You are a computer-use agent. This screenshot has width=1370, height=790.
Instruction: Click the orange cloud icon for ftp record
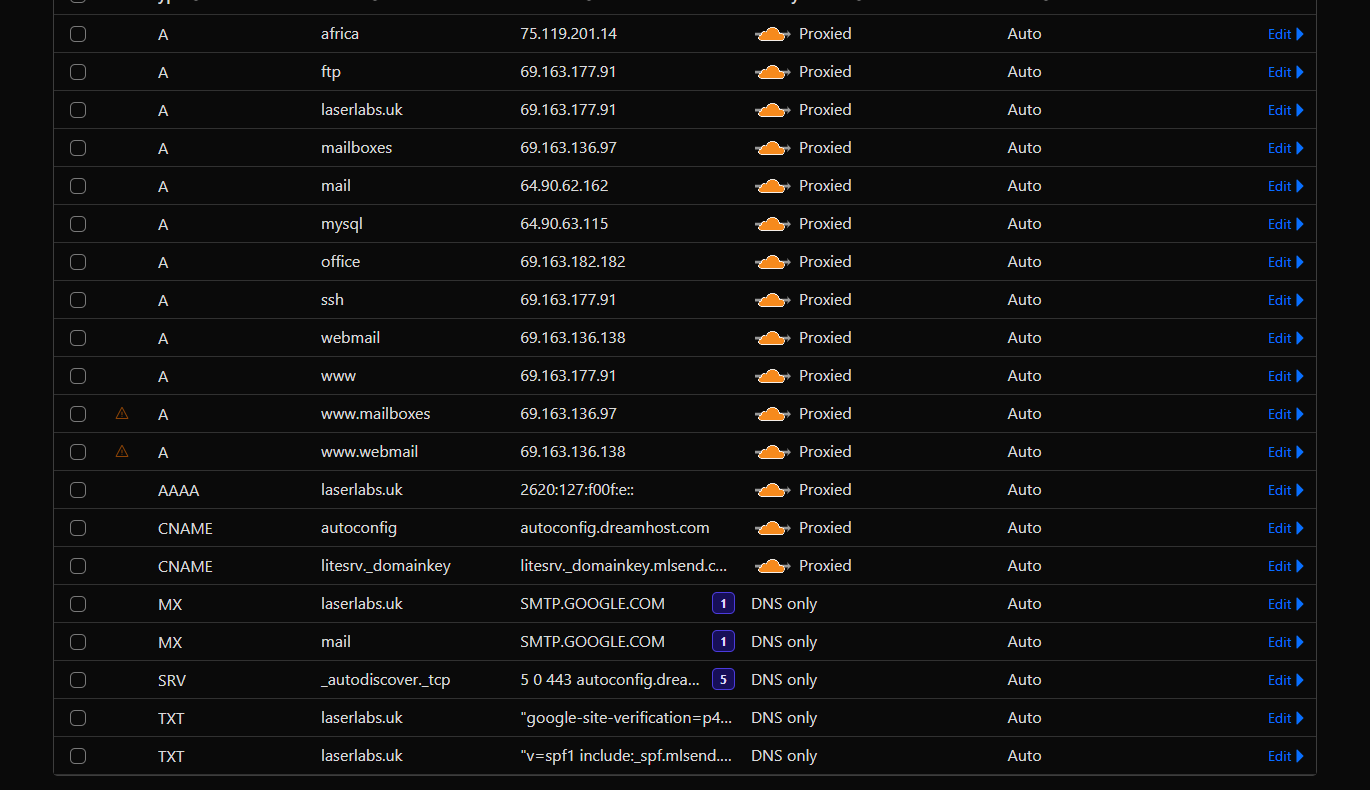click(772, 71)
